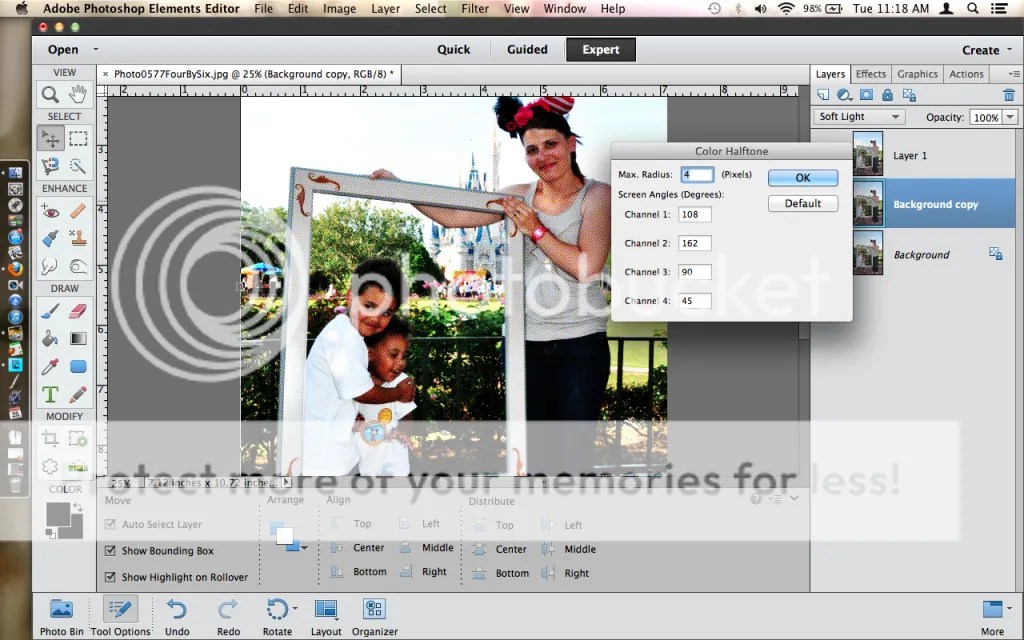Lock all pixels on the layer
Viewport: 1024px width, 640px height.
(x=888, y=95)
